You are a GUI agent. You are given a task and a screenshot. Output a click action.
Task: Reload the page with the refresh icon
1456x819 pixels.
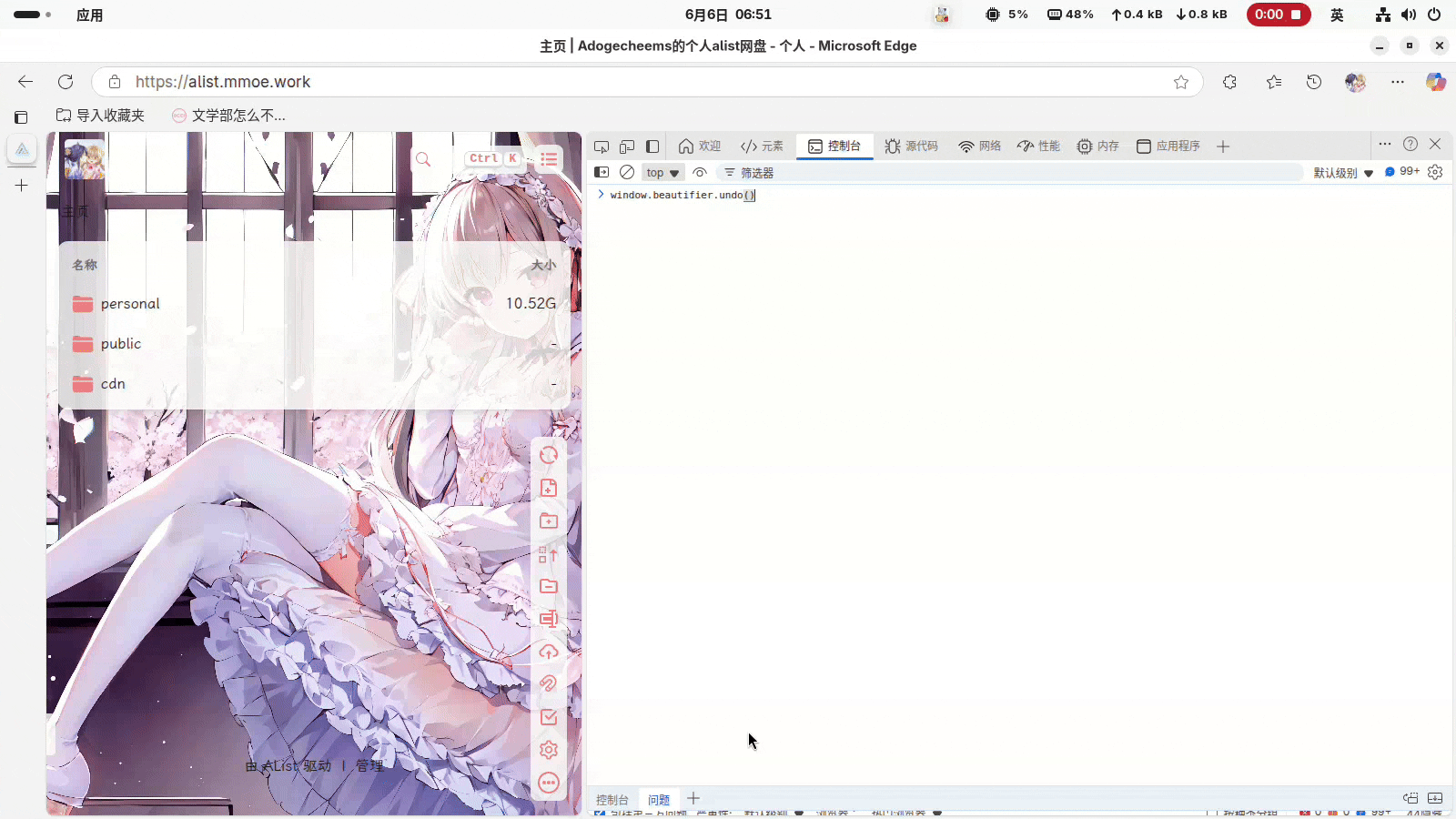coord(66,82)
